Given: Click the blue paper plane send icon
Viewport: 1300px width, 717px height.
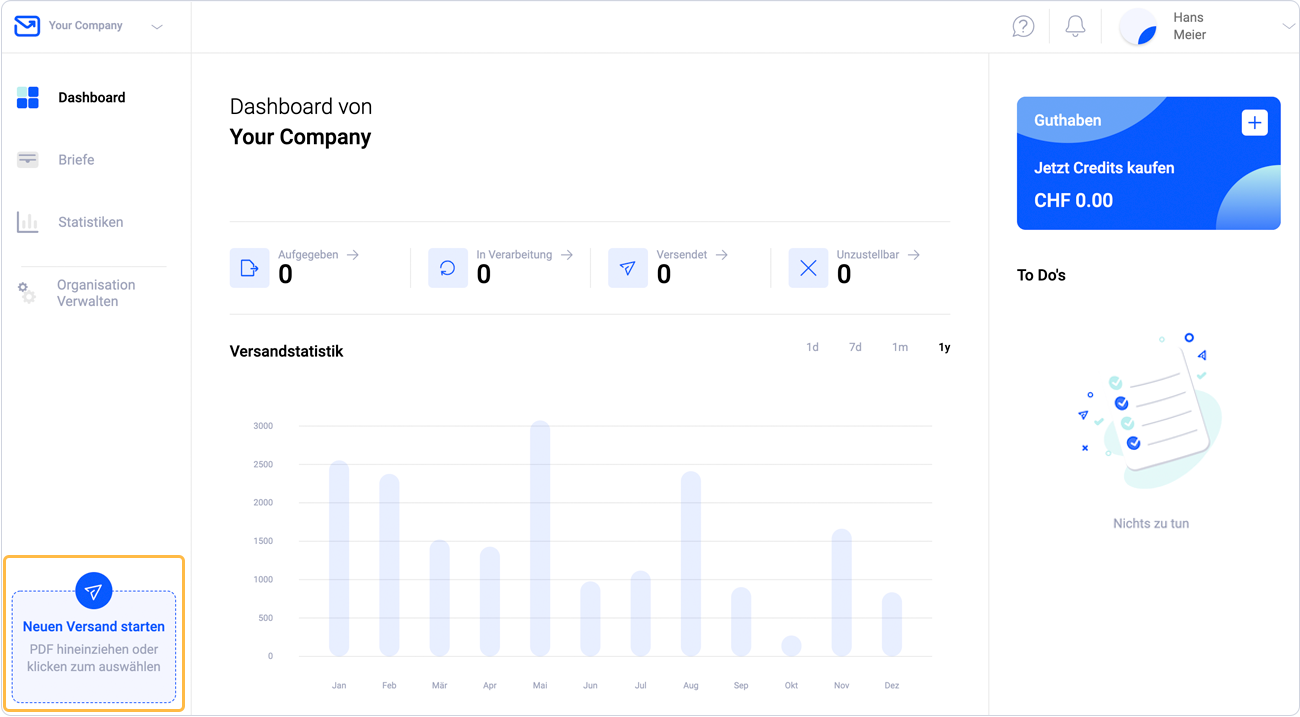Looking at the screenshot, I should [x=94, y=591].
